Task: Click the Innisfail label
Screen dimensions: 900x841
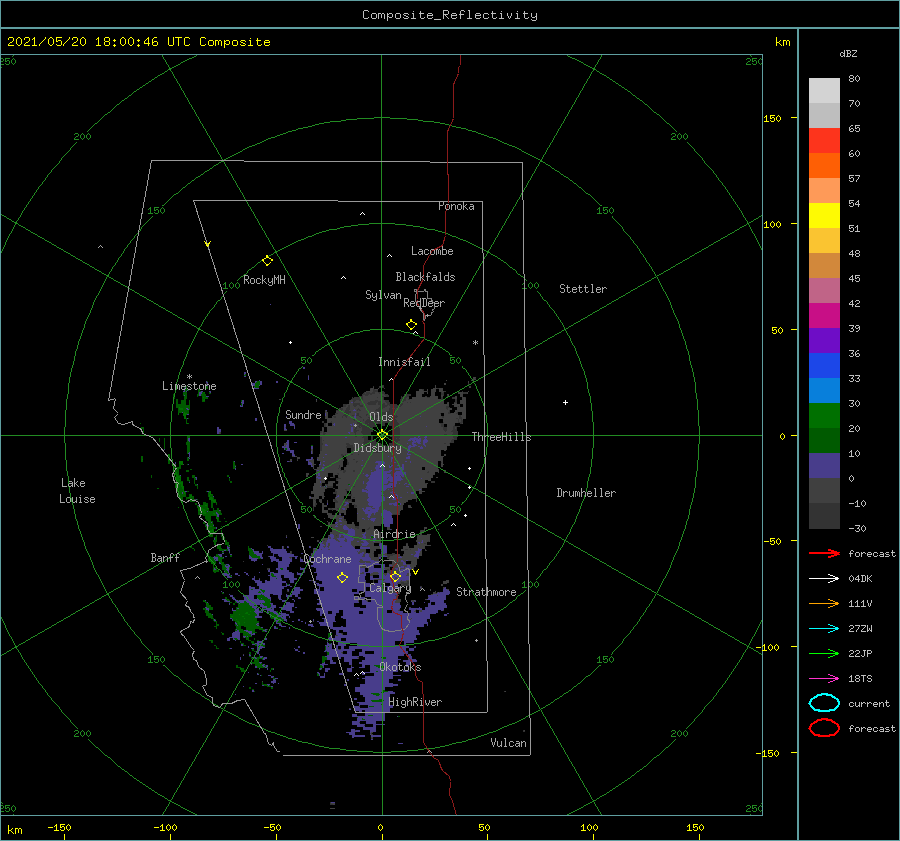Action: tap(404, 362)
